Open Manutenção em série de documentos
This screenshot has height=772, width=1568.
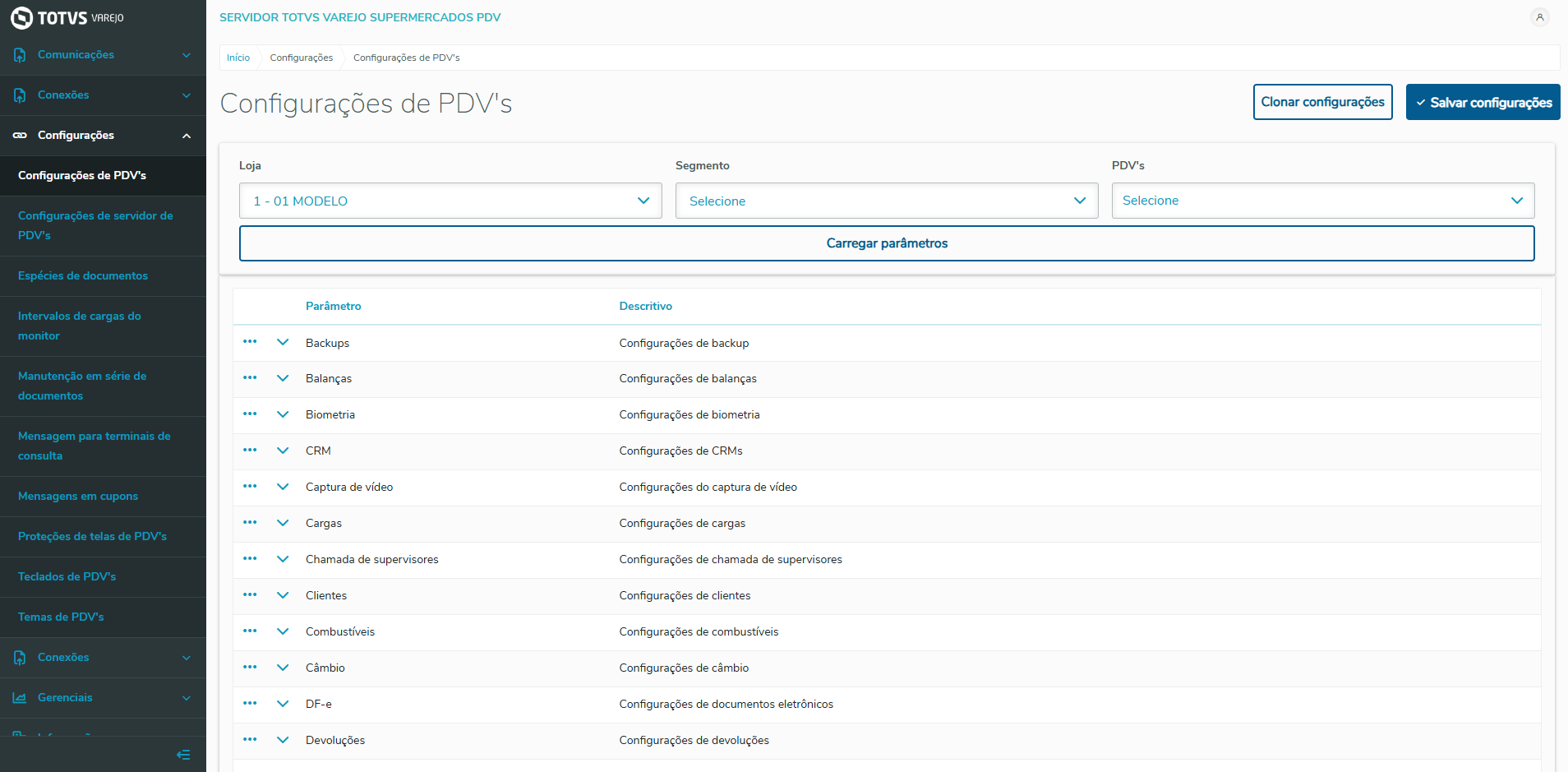coord(103,386)
